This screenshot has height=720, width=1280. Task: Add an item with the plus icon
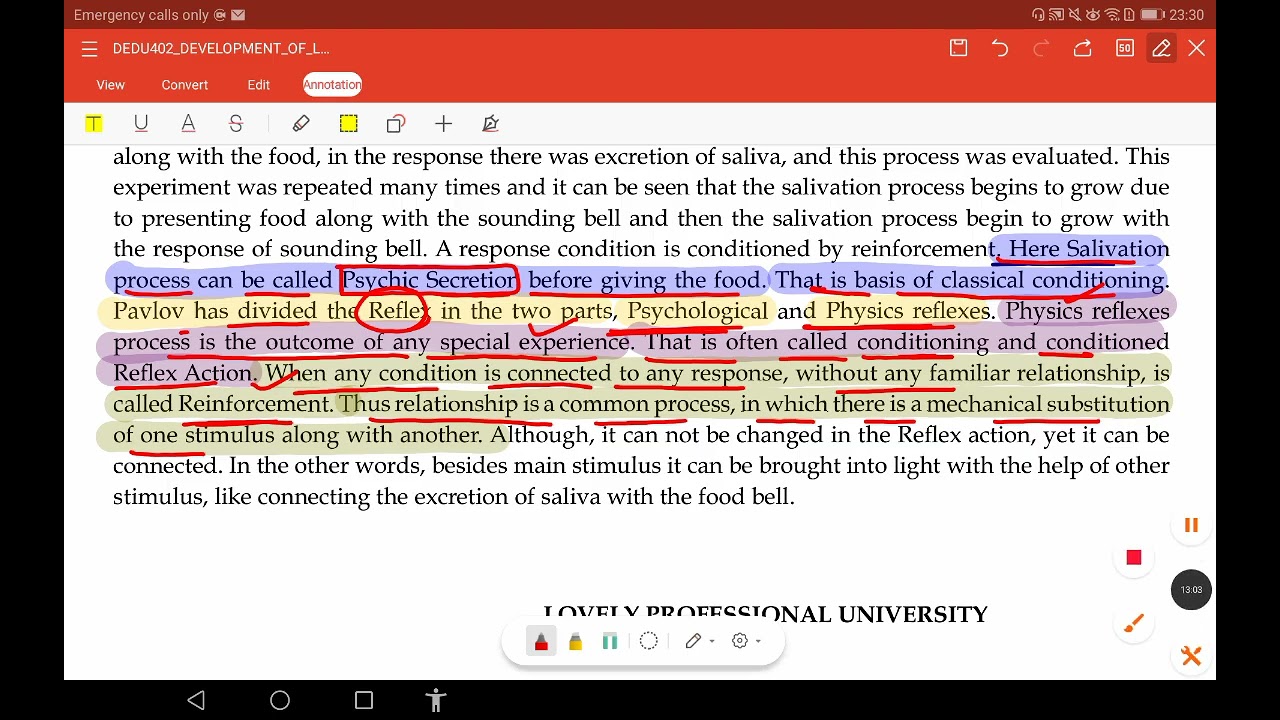[x=443, y=124]
